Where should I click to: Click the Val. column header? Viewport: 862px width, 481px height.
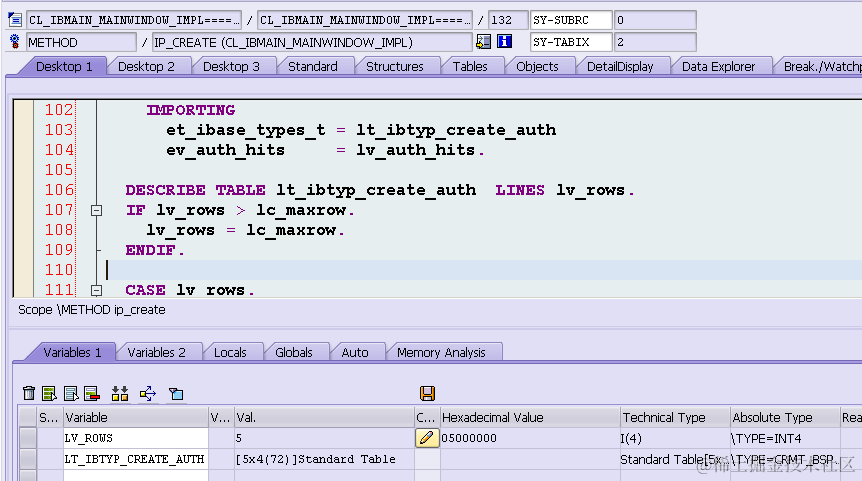[324, 417]
